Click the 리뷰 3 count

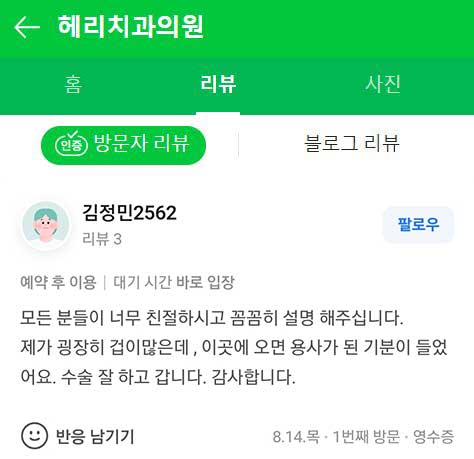[102, 239]
